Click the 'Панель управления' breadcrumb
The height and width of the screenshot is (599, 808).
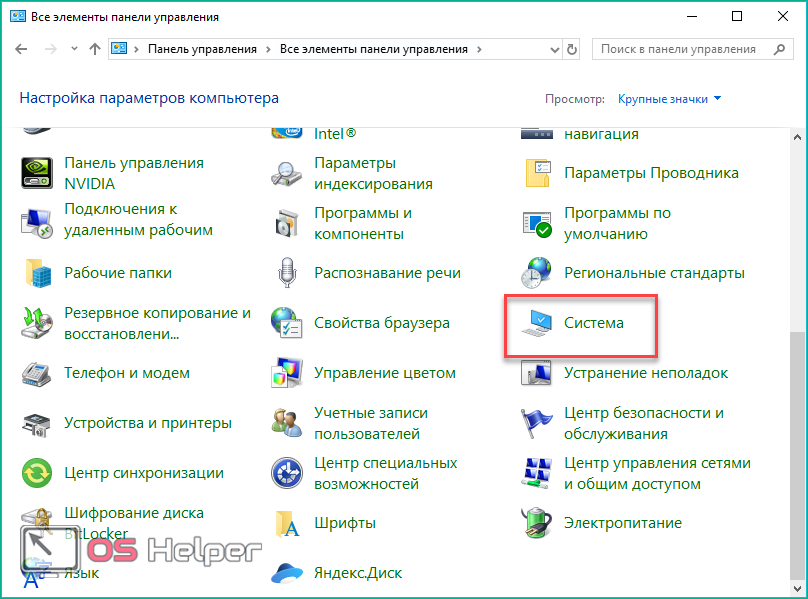tap(202, 49)
